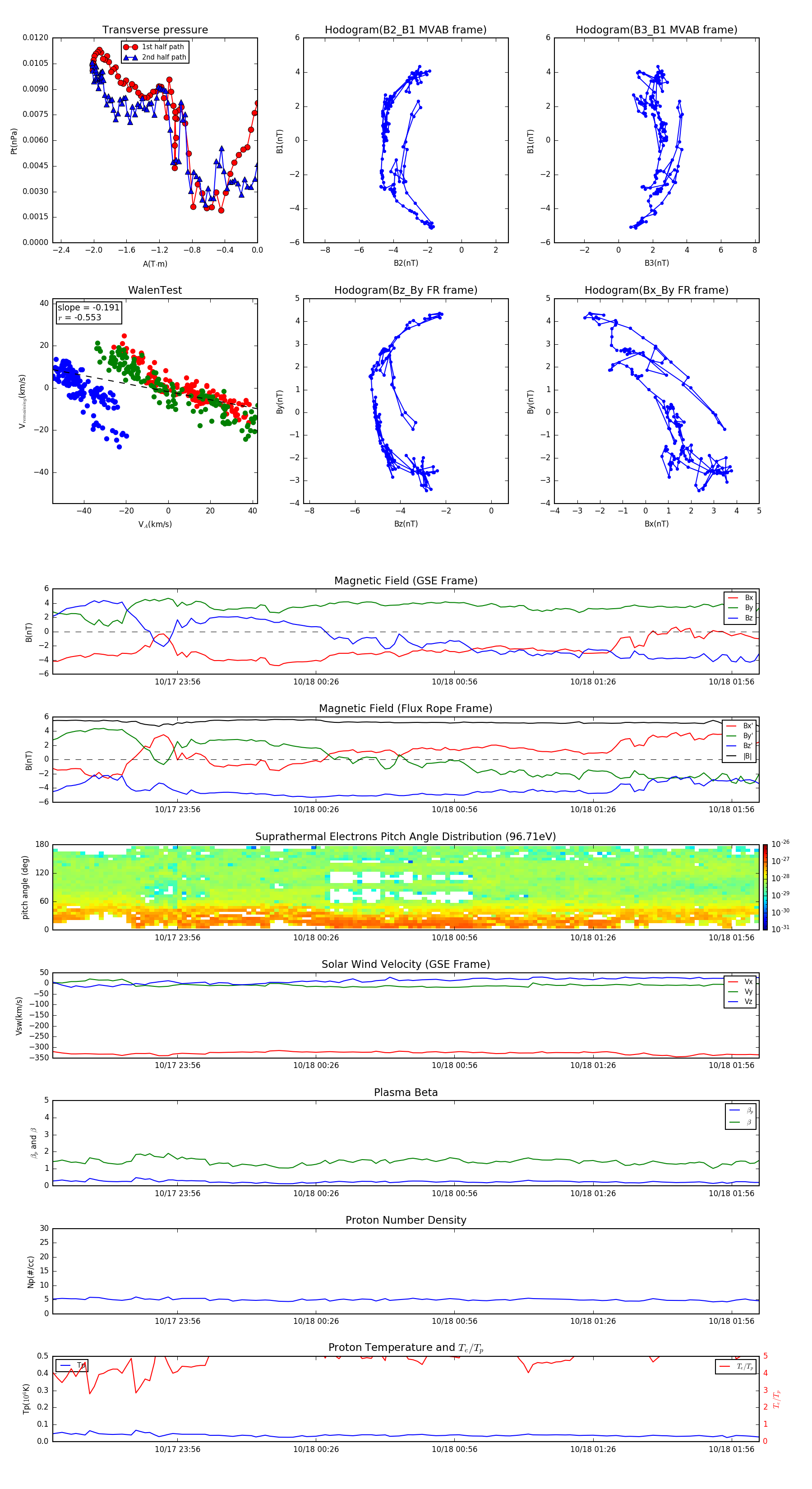812x1489 pixels.
Task: Select '2nd half path' legend entry
Action: pyautogui.click(x=155, y=57)
